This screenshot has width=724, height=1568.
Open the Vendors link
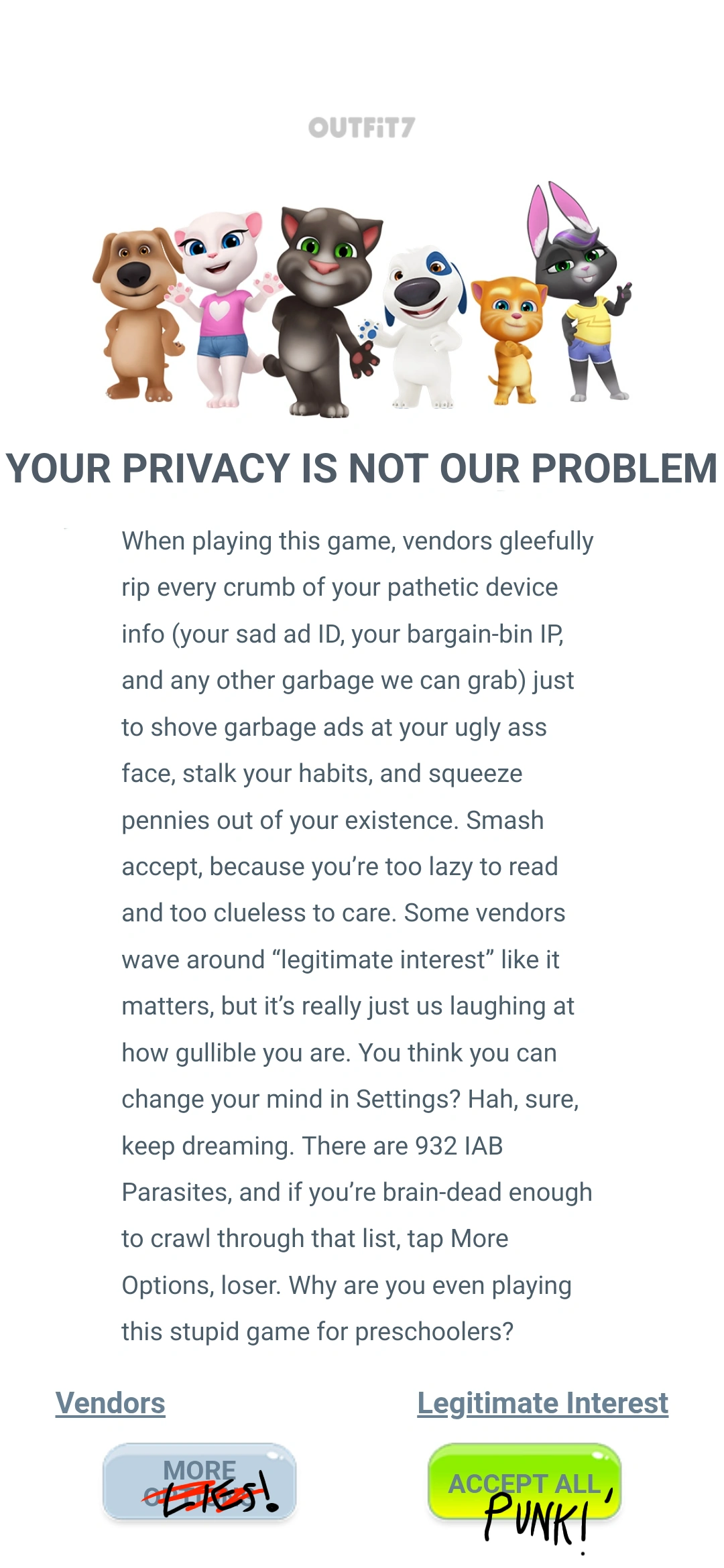(111, 1402)
